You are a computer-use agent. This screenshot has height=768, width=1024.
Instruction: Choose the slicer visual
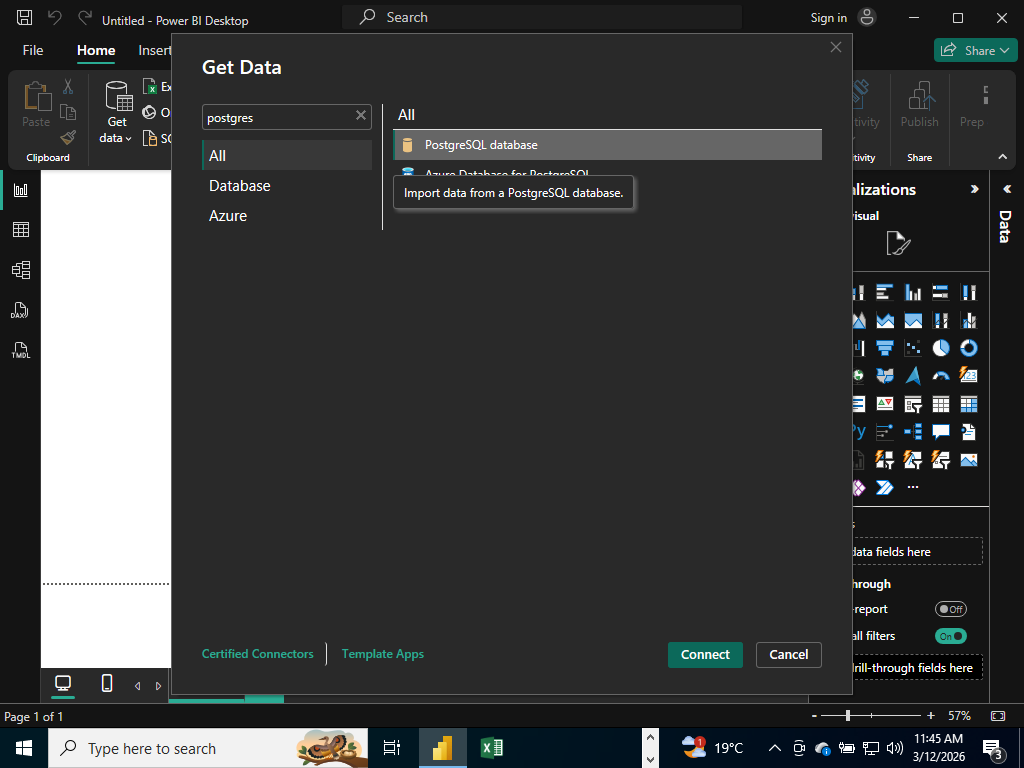913,404
